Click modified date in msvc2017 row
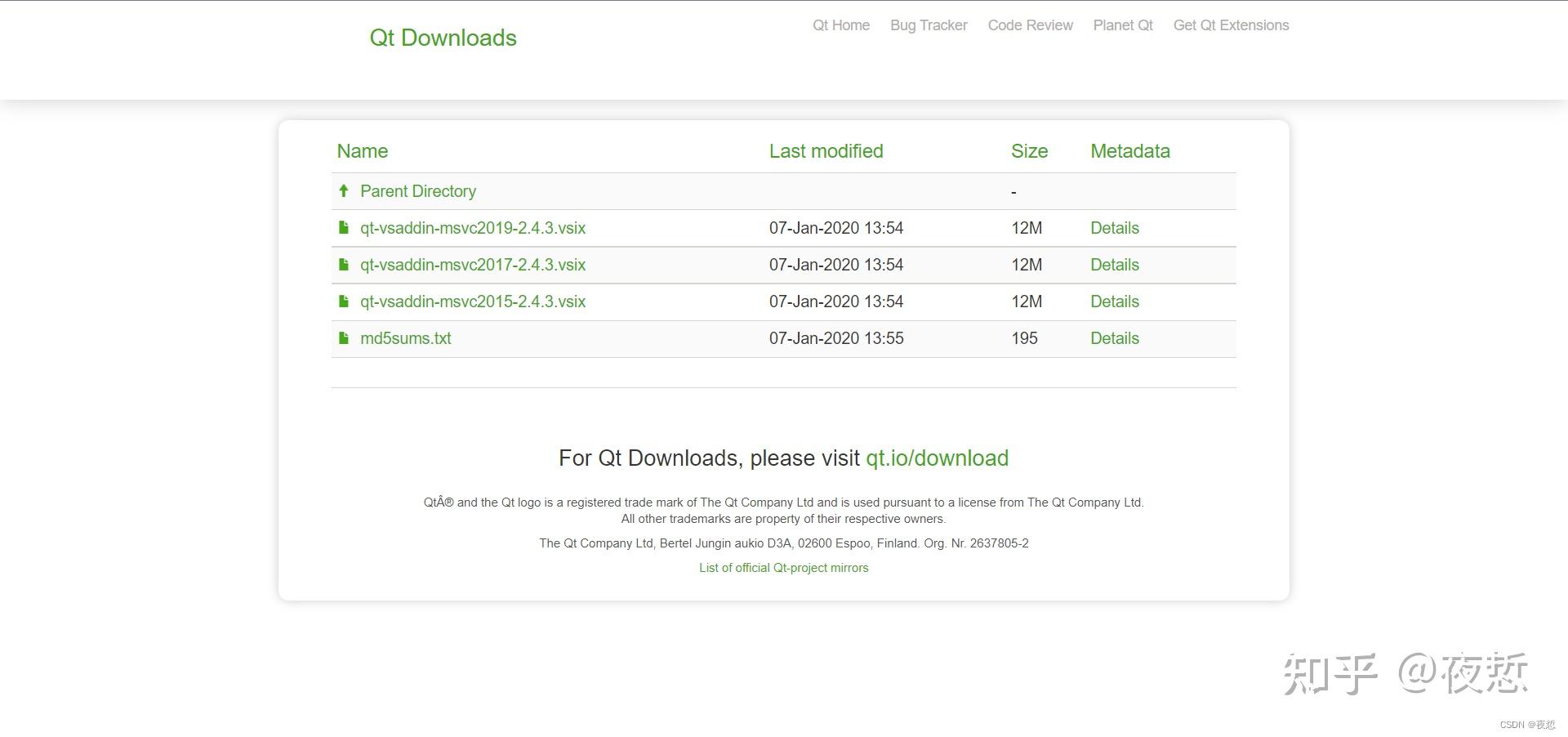1568x737 pixels. tap(836, 265)
